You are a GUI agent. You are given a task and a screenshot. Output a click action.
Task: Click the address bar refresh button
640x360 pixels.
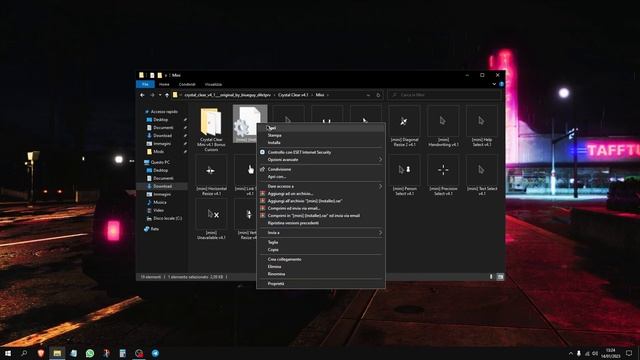pos(378,95)
